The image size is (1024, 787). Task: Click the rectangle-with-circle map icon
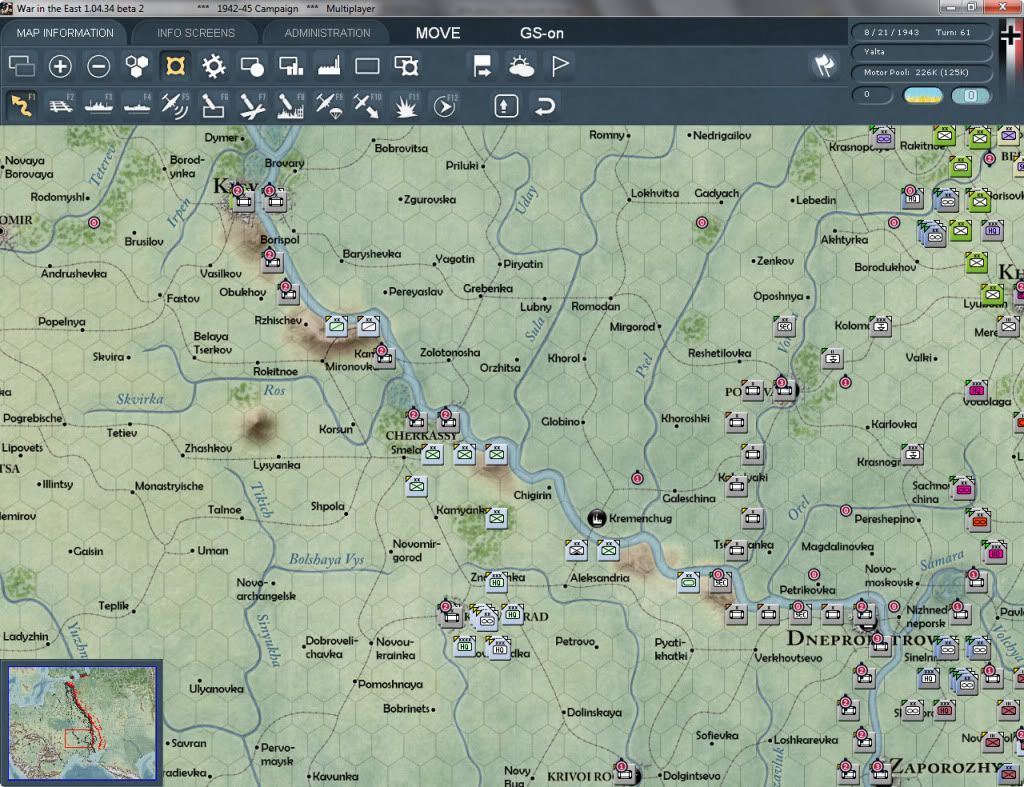coord(252,66)
